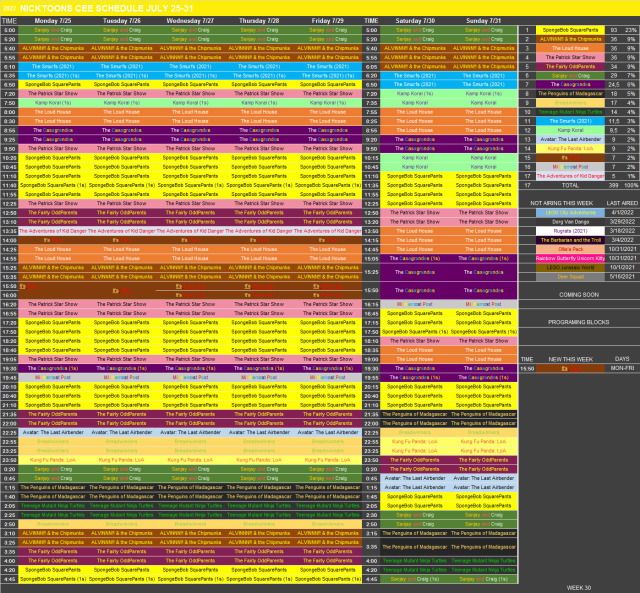Click the 'LAST AIRED' heading
640x593 pixels.
tap(622, 203)
